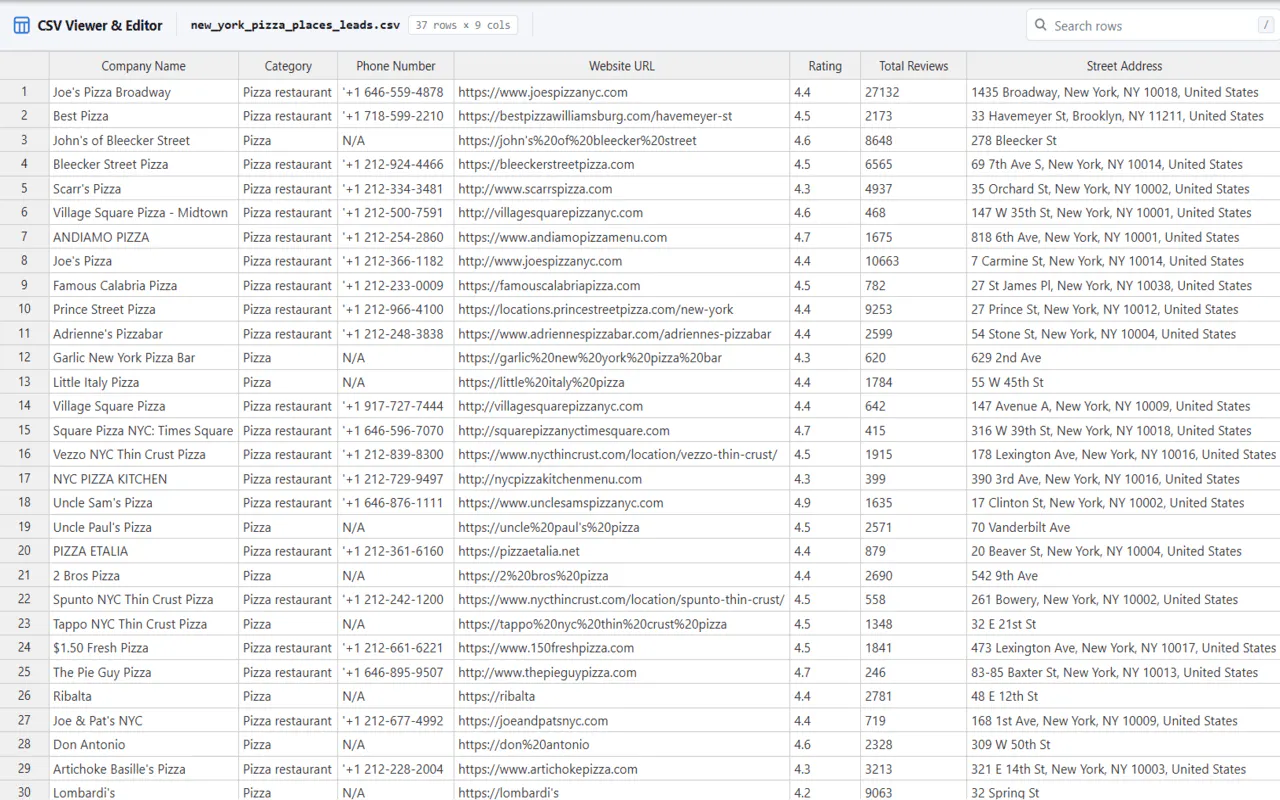Select the https://www.artichokepizza.com URL cell
Image resolution: width=1280 pixels, height=800 pixels.
coord(621,769)
